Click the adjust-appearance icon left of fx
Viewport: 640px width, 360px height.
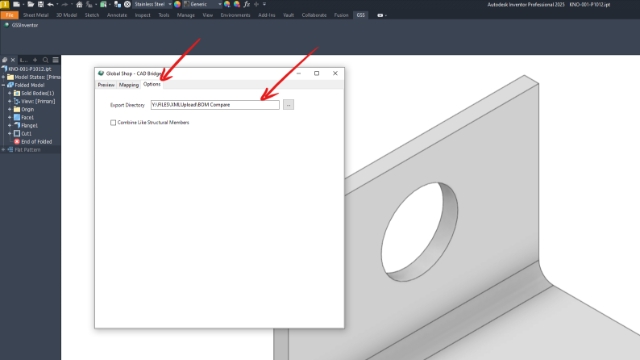(x=237, y=4)
